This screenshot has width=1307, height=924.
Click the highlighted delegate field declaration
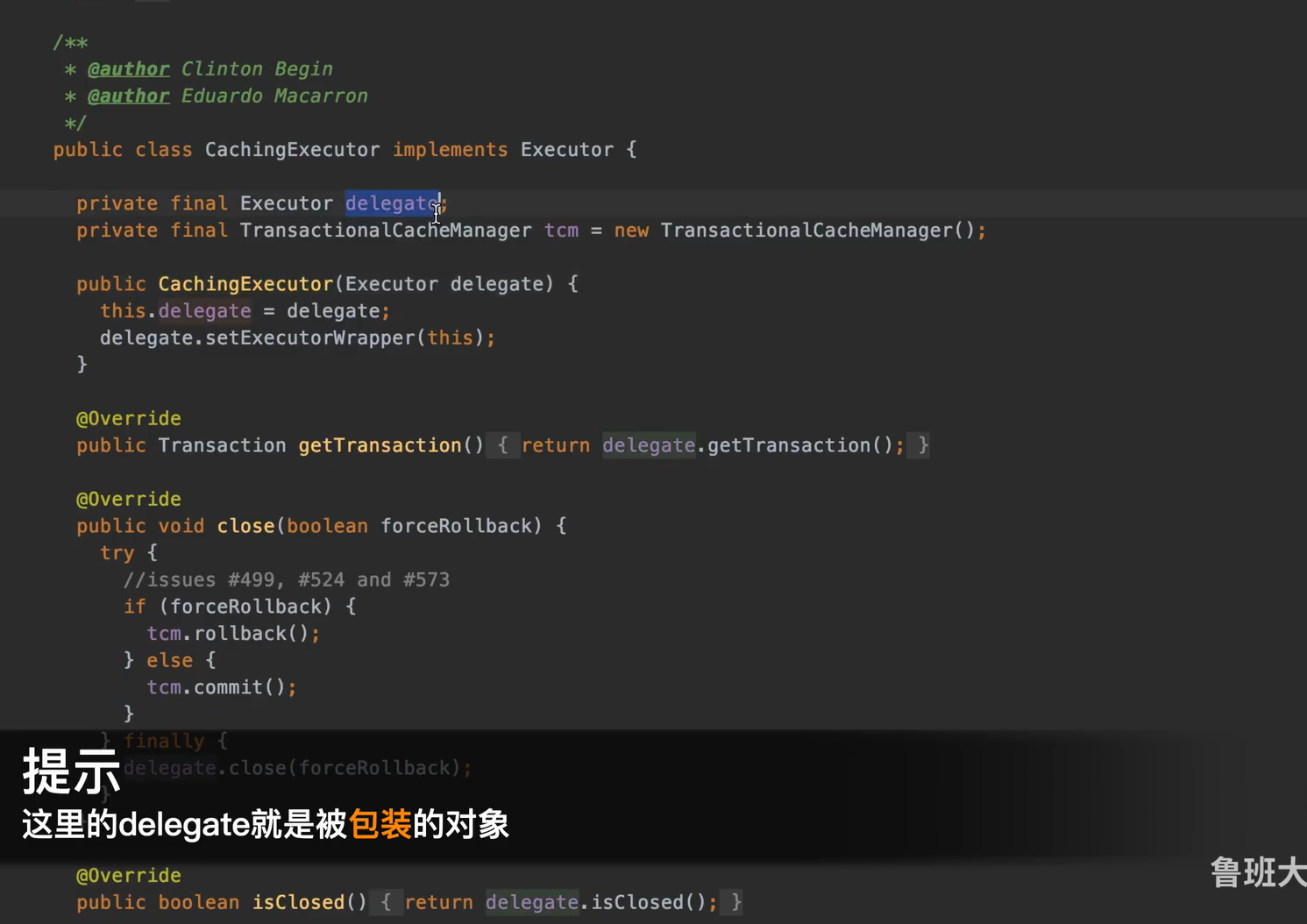(x=392, y=203)
